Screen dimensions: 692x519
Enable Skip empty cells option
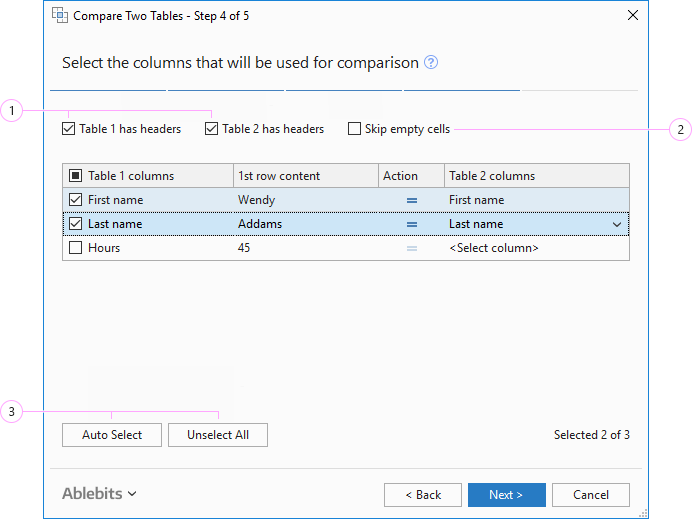coord(354,129)
